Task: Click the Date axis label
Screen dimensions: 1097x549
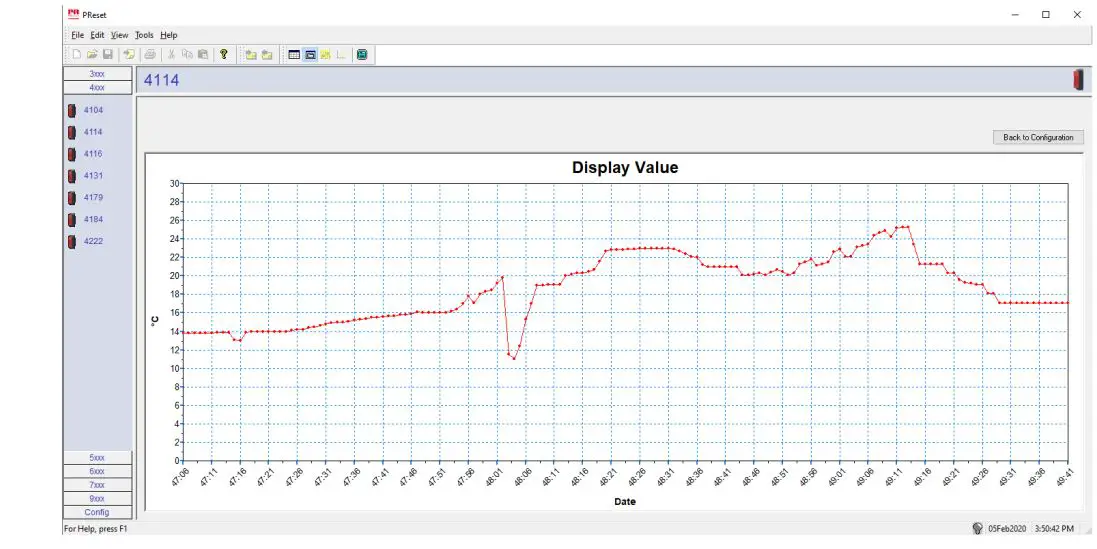Action: coord(625,501)
